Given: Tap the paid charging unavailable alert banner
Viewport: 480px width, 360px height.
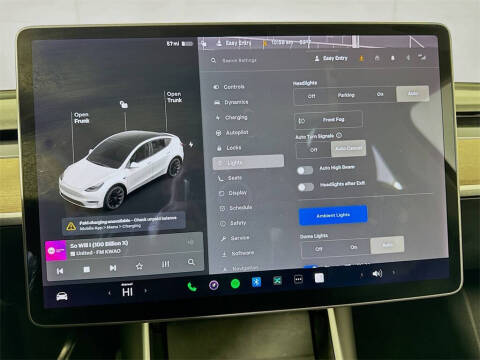Looking at the screenshot, I should point(124,223).
